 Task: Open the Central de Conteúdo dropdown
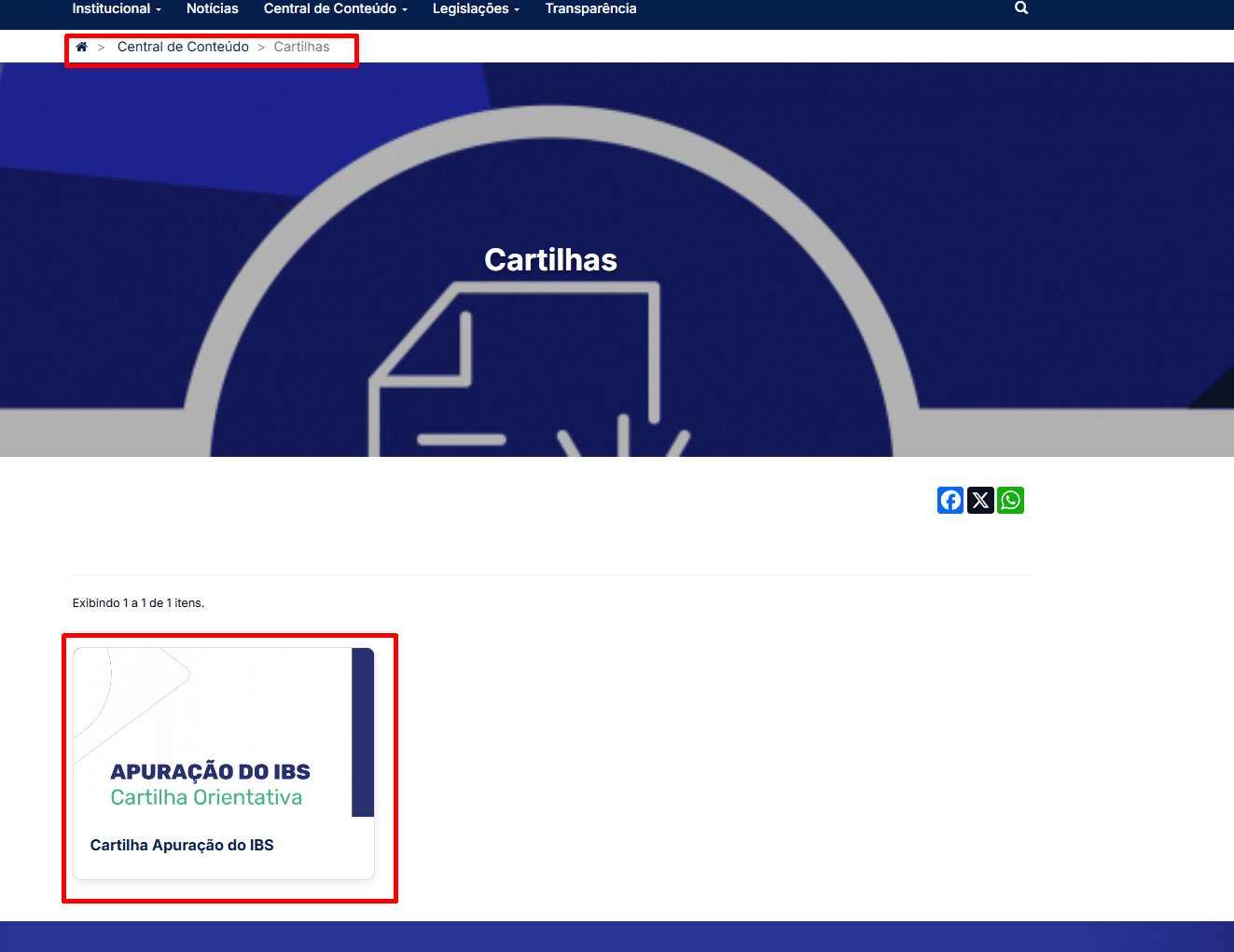[x=335, y=7]
